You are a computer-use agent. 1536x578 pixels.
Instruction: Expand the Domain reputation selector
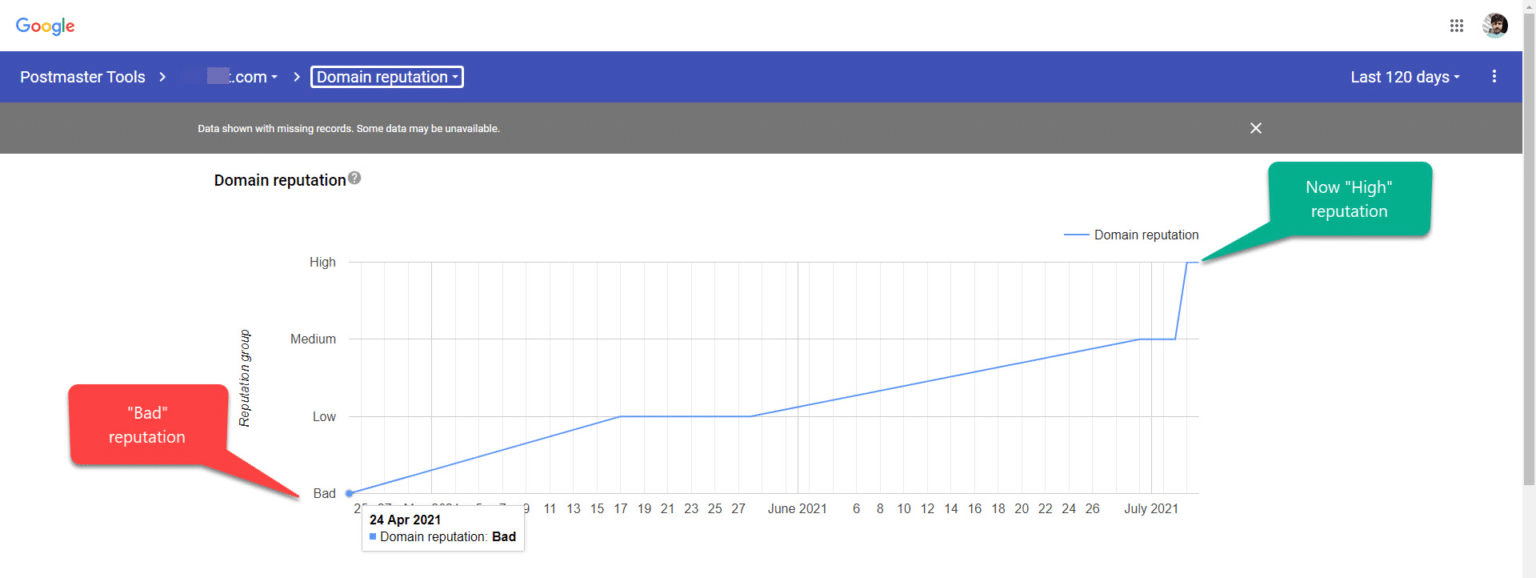tap(386, 77)
